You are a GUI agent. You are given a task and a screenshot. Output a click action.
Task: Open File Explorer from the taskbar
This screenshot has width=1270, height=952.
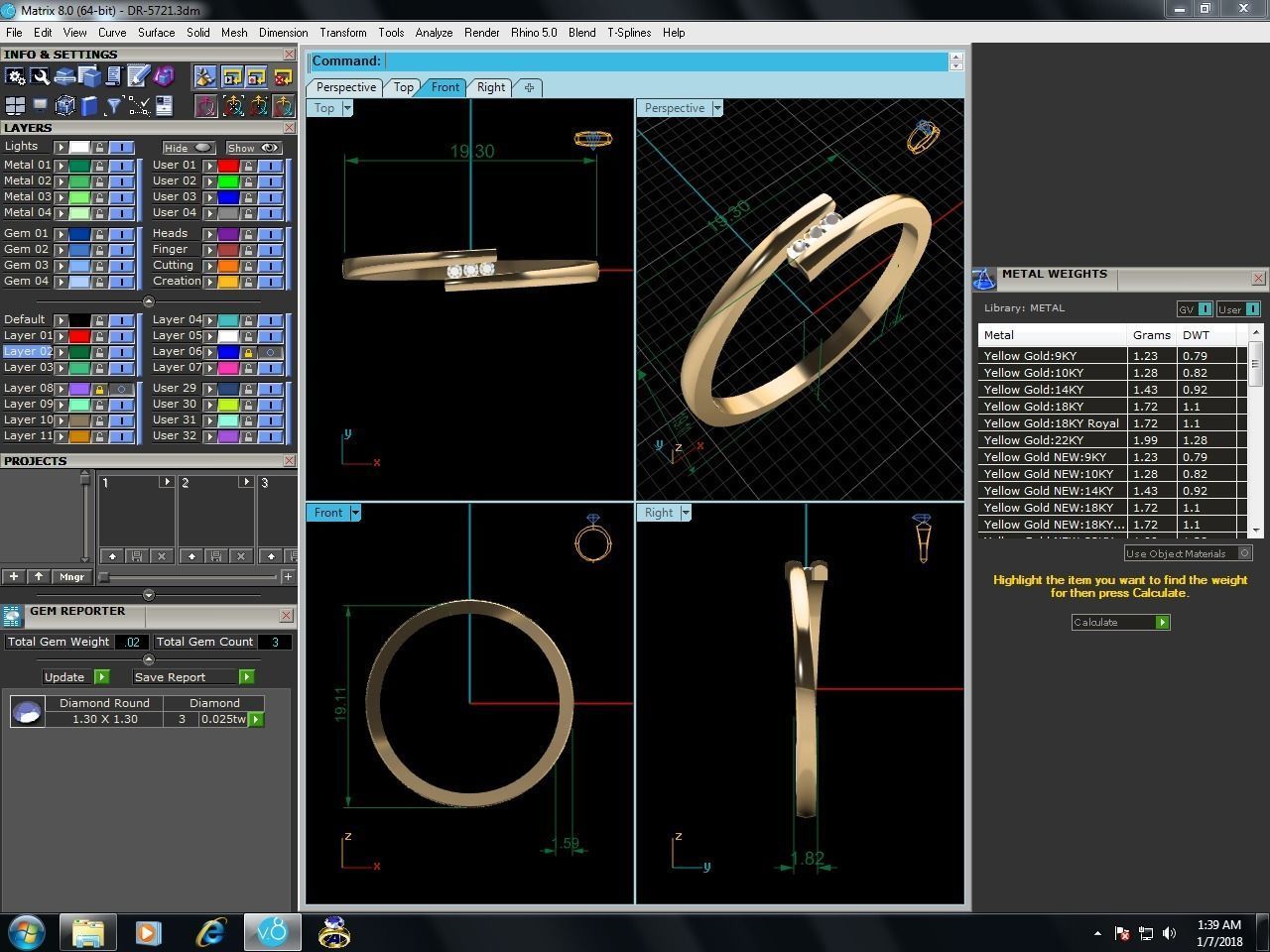(87, 932)
